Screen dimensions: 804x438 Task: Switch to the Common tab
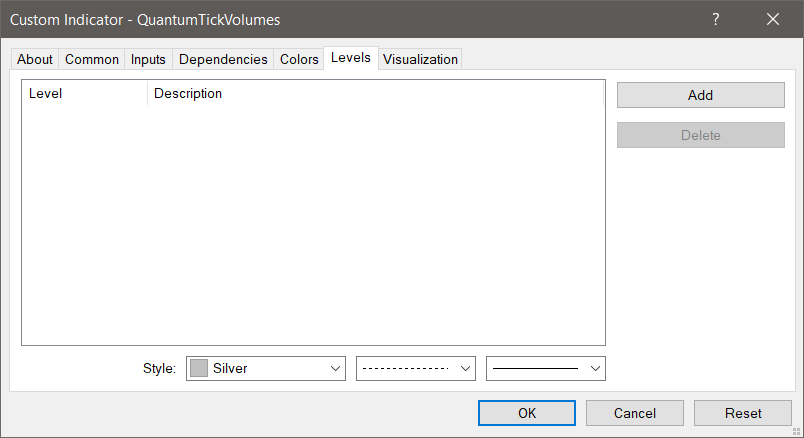tap(92, 59)
